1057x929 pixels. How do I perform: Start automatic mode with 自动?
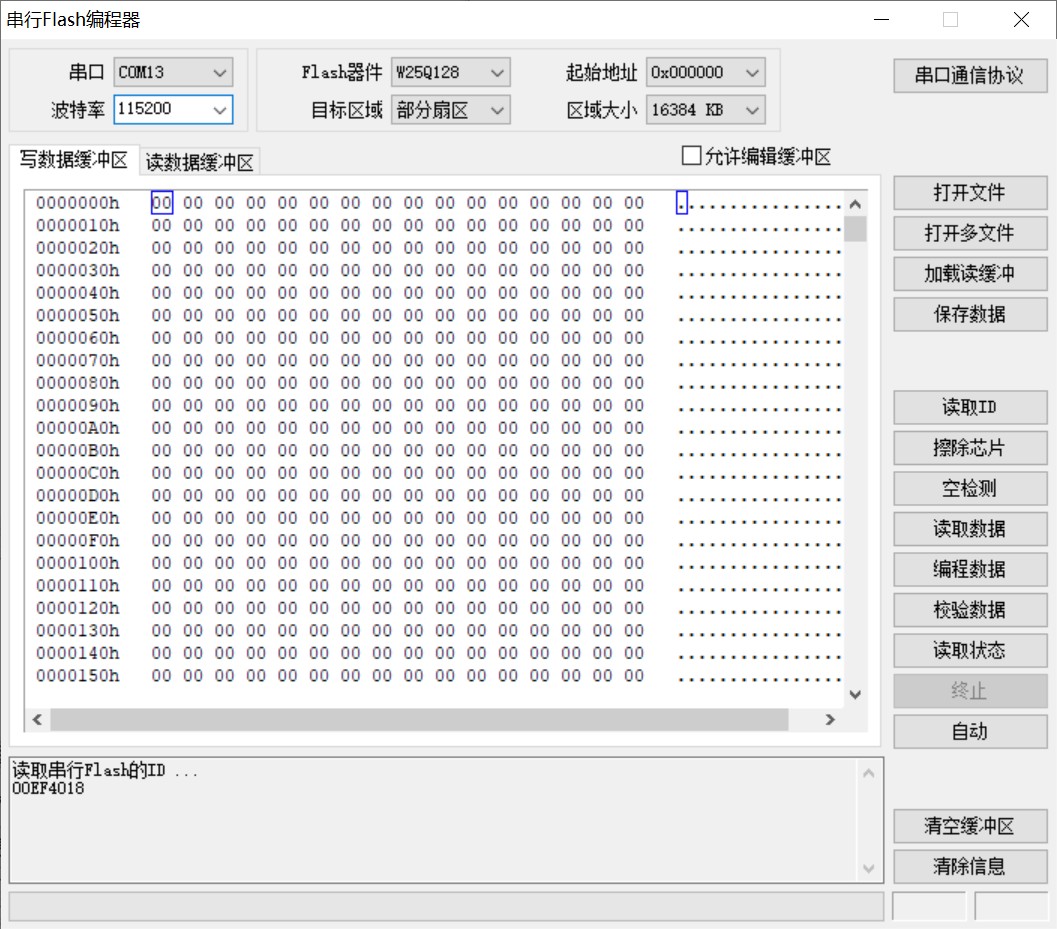969,731
